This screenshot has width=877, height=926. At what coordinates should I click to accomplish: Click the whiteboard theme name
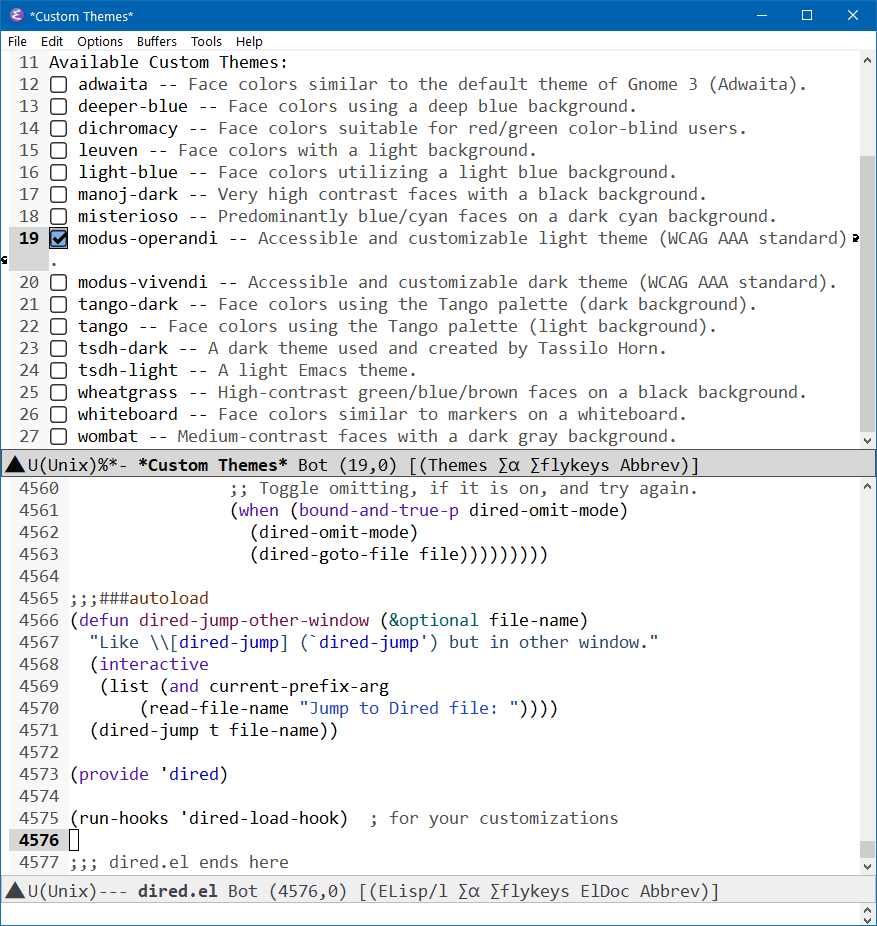coord(128,415)
